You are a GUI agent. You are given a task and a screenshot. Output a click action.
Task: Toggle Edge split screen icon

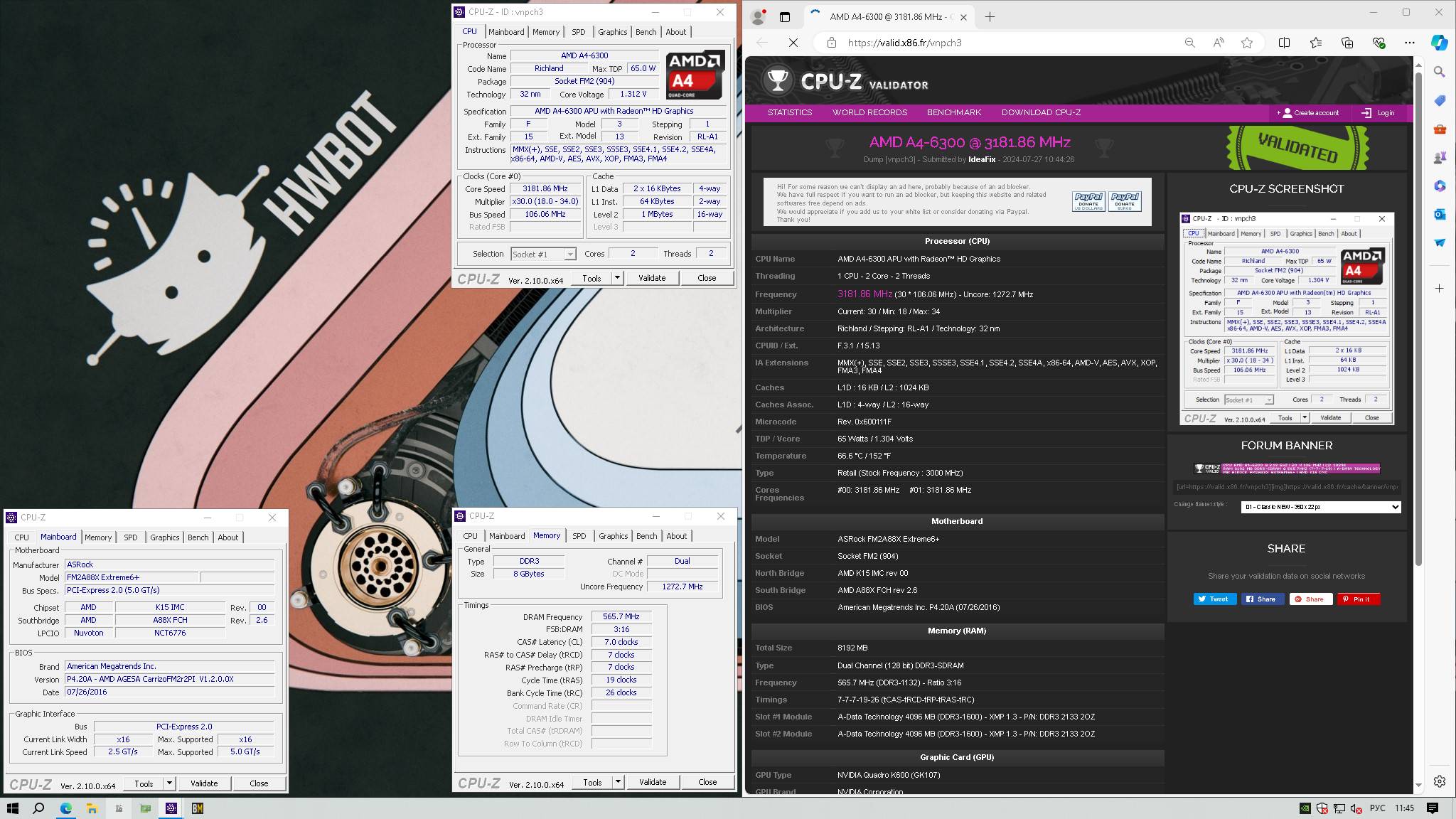point(1284,43)
